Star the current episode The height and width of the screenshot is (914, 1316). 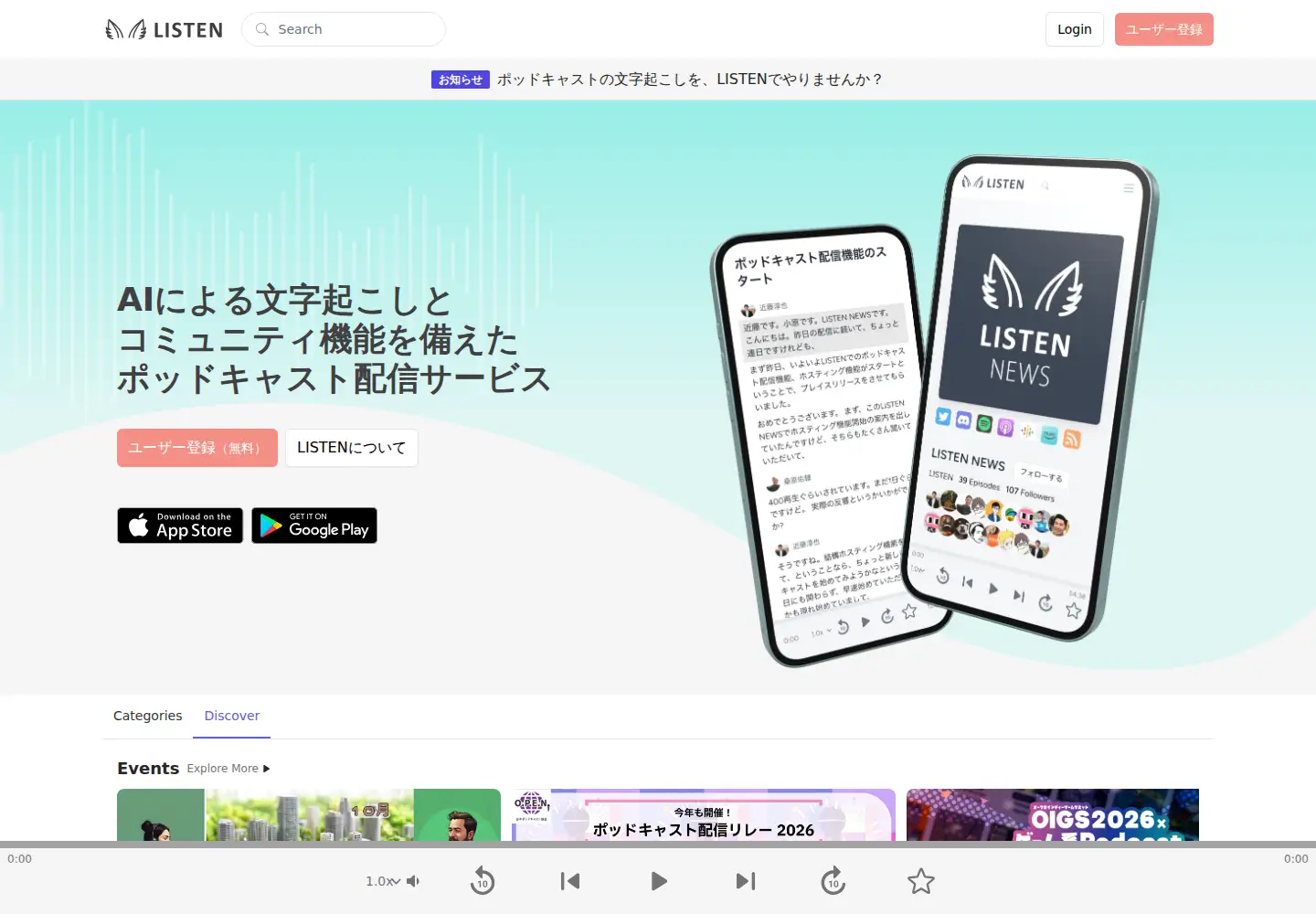(x=921, y=881)
